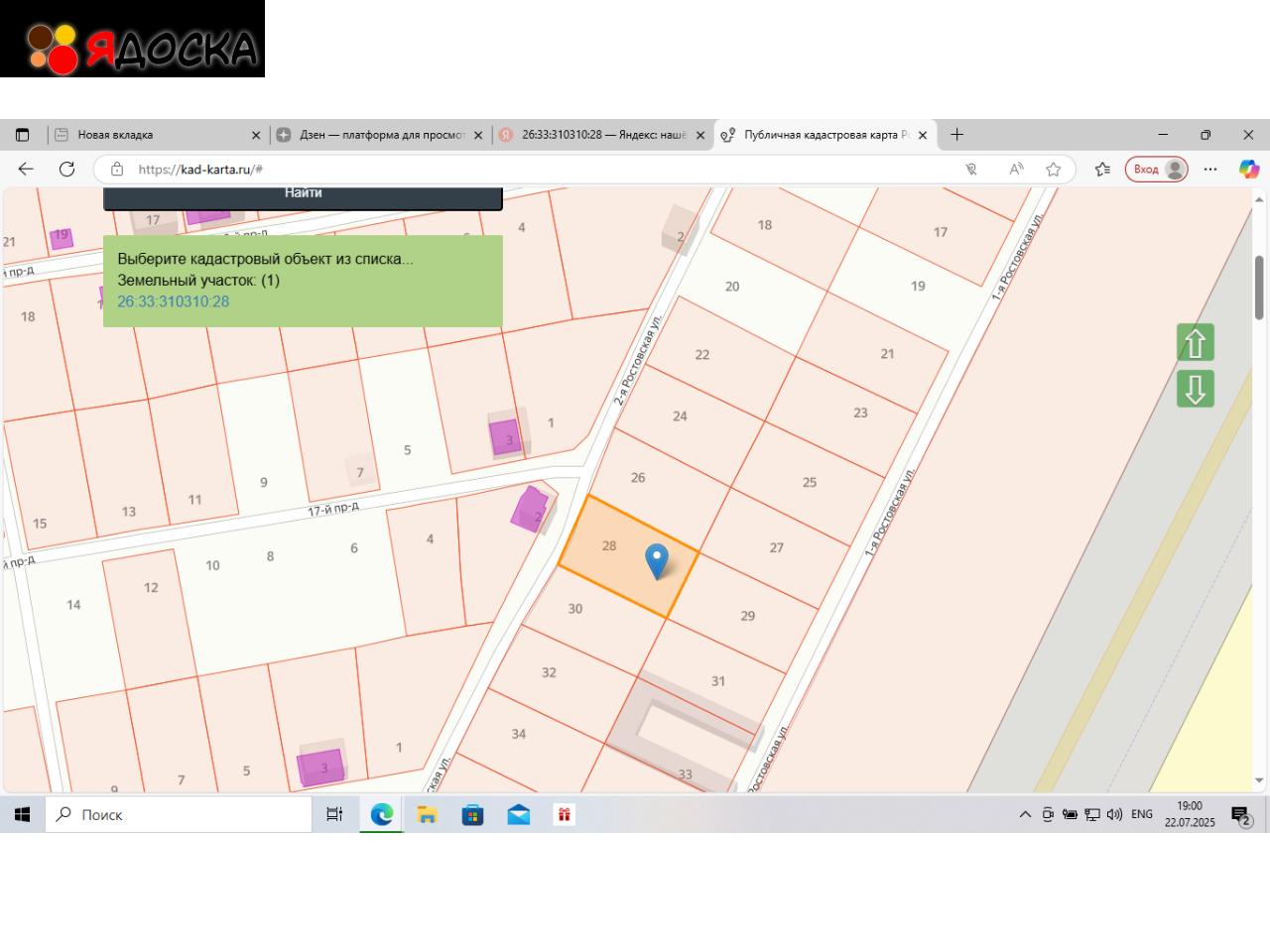Open tracking prevention icon in address bar
Image resolution: width=1270 pixels, height=952 pixels.
tap(971, 170)
